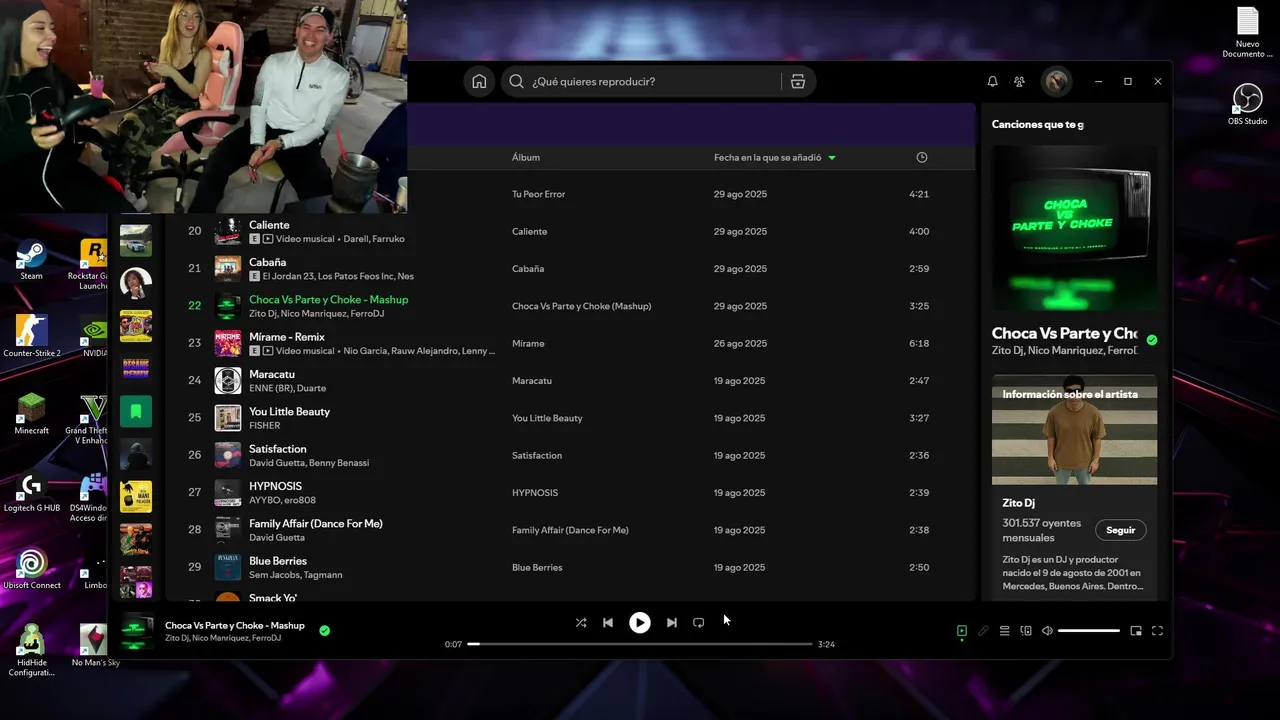Go to Spotify home with the house icon
This screenshot has height=720, width=1280.
[x=479, y=82]
